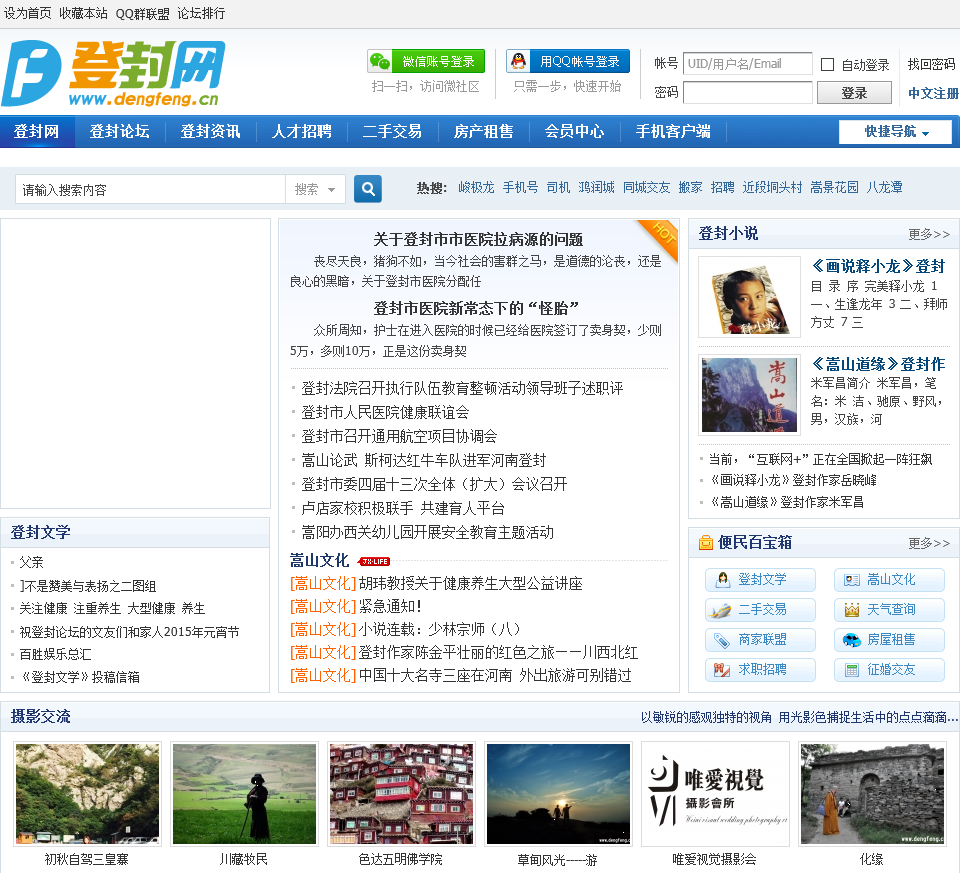
Task: Open 嵩山文化 icon in 便民百宝箱
Action: [889, 579]
